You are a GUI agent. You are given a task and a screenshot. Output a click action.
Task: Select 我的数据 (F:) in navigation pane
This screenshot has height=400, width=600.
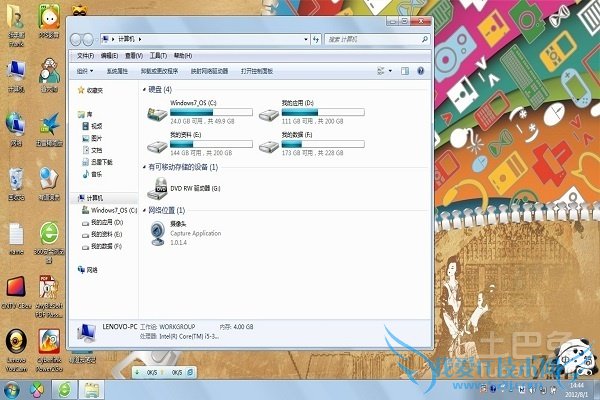(103, 247)
